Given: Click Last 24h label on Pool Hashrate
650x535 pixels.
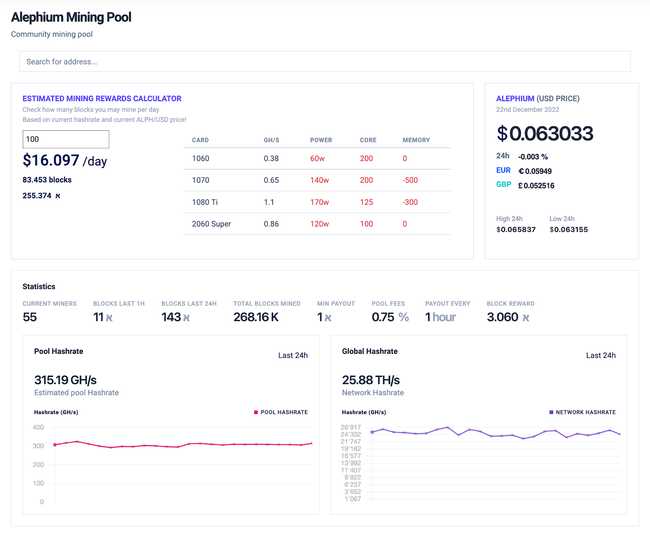Looking at the screenshot, I should pyautogui.click(x=292, y=355).
